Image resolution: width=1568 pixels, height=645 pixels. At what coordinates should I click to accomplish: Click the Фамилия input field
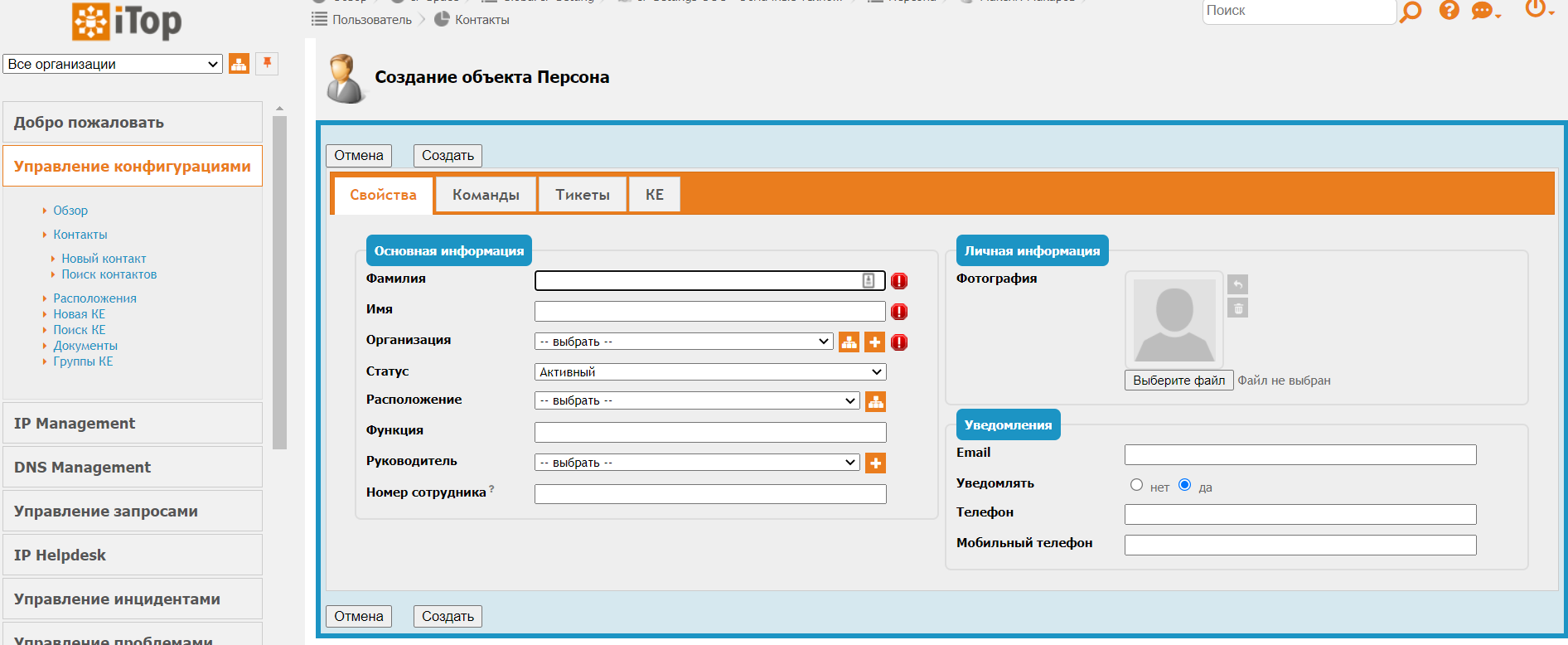click(710, 281)
